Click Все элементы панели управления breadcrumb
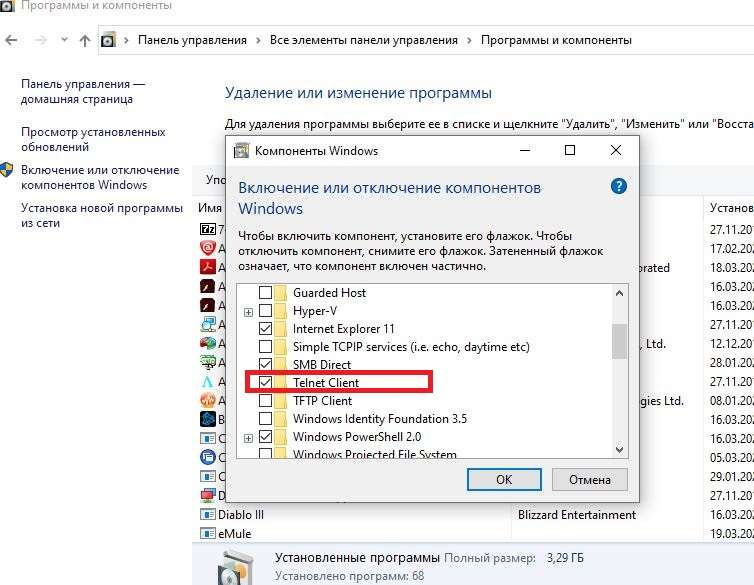The image size is (754, 585). [x=364, y=40]
